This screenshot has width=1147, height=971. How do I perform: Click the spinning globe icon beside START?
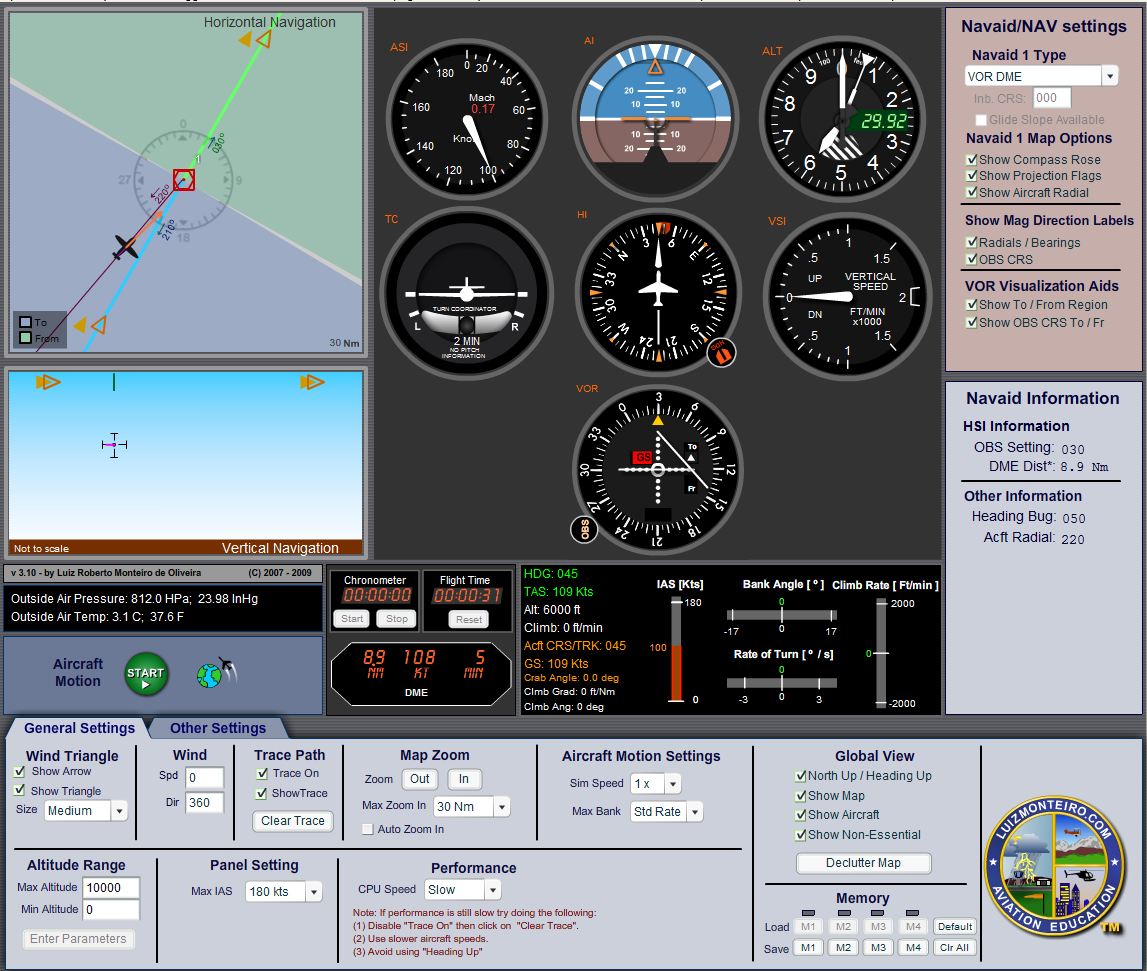[209, 674]
